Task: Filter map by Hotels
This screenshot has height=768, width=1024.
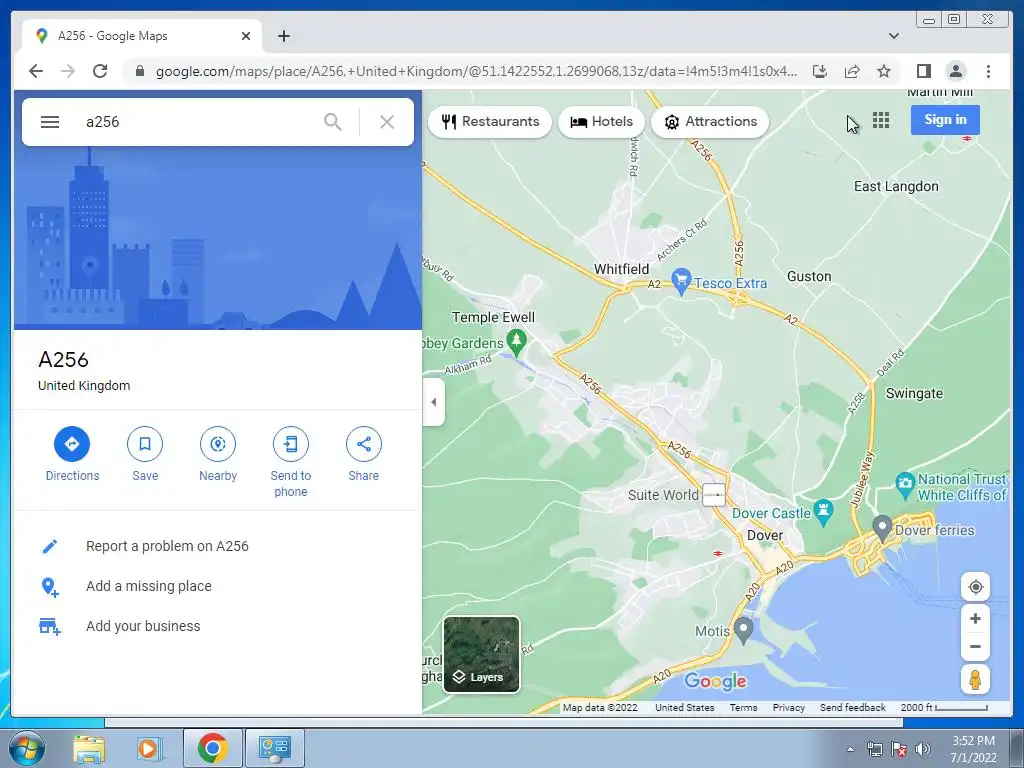Action: [601, 121]
